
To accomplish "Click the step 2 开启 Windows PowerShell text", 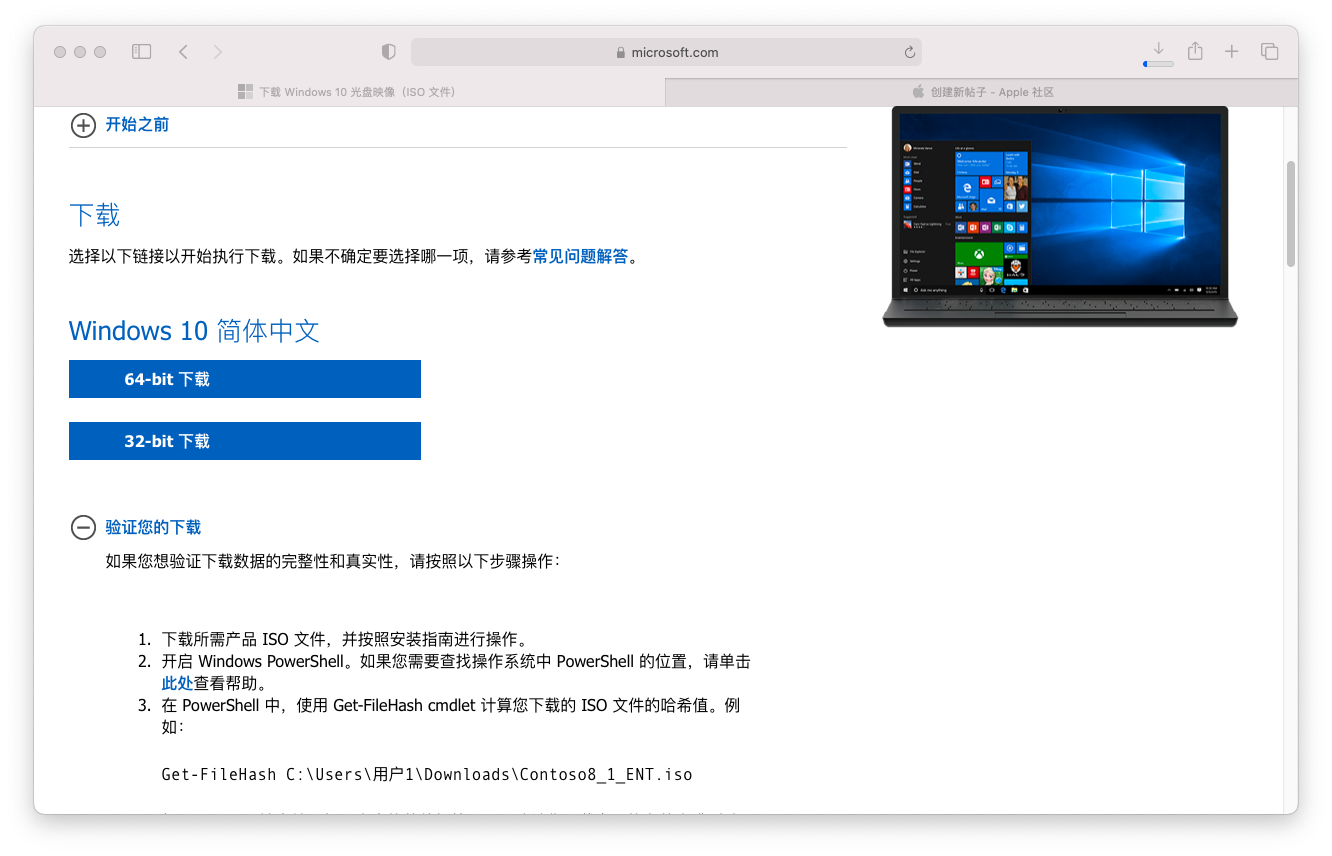I will point(456,672).
